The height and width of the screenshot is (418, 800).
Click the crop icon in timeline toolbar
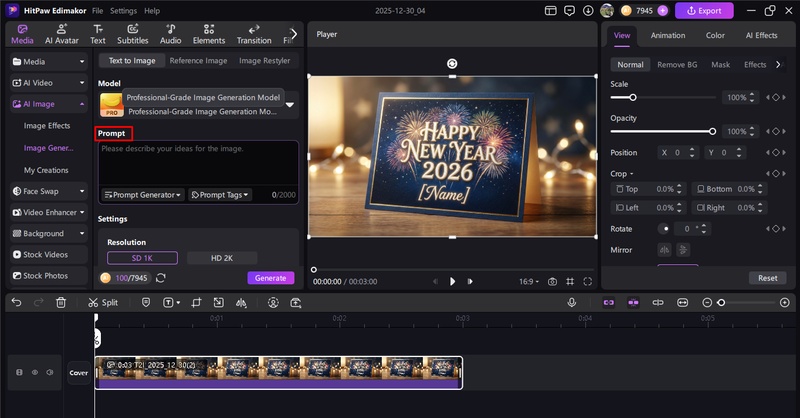(196, 303)
